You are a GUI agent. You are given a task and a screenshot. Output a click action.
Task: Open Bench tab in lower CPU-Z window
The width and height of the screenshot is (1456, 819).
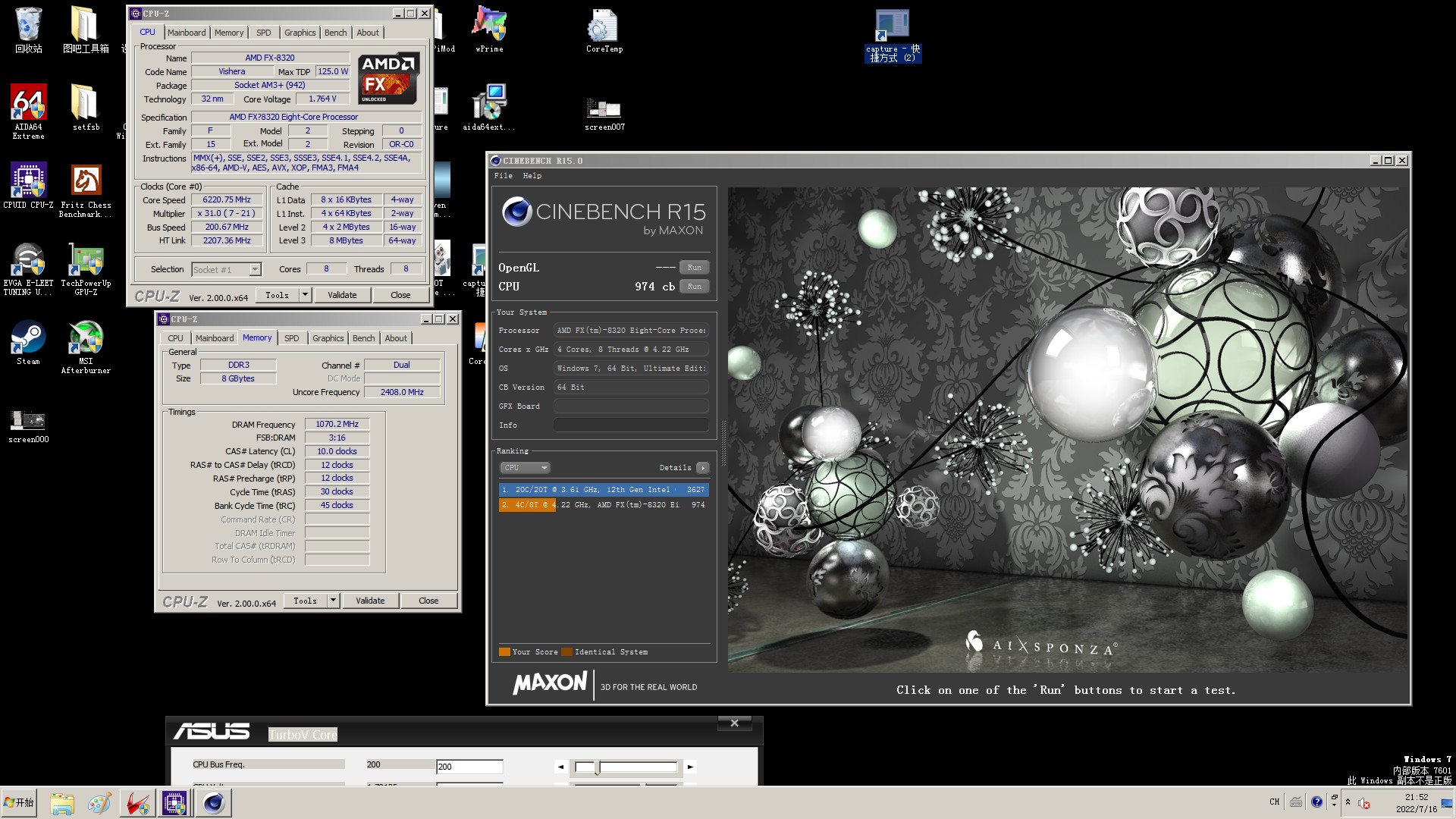pyautogui.click(x=363, y=338)
